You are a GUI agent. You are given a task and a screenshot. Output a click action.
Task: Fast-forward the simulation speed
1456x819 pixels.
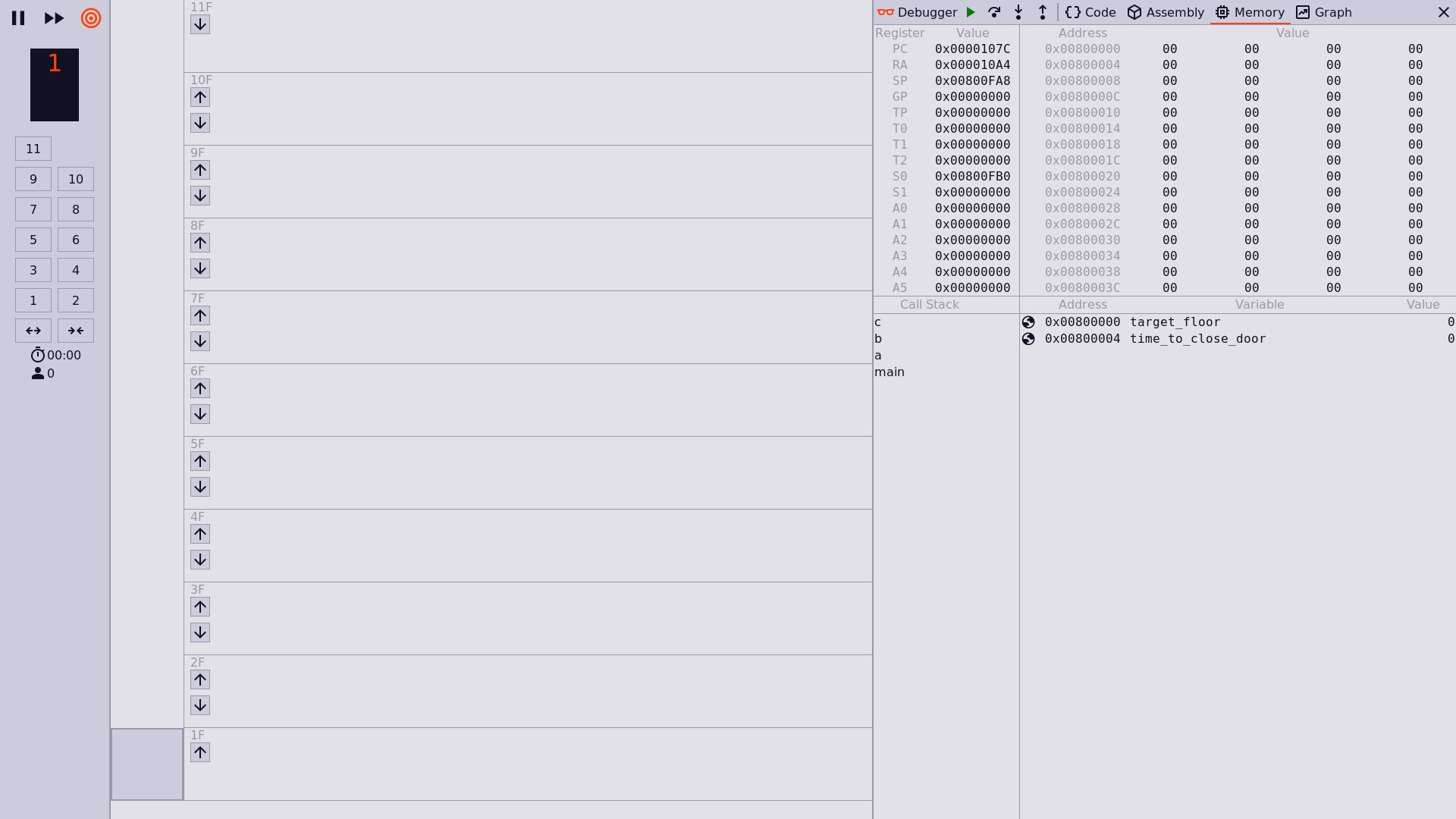(53, 18)
